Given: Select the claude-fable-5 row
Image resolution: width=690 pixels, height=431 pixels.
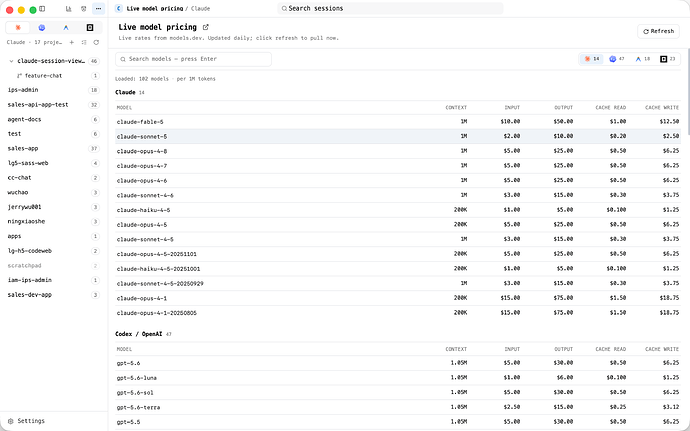Looking at the screenshot, I should point(398,122).
